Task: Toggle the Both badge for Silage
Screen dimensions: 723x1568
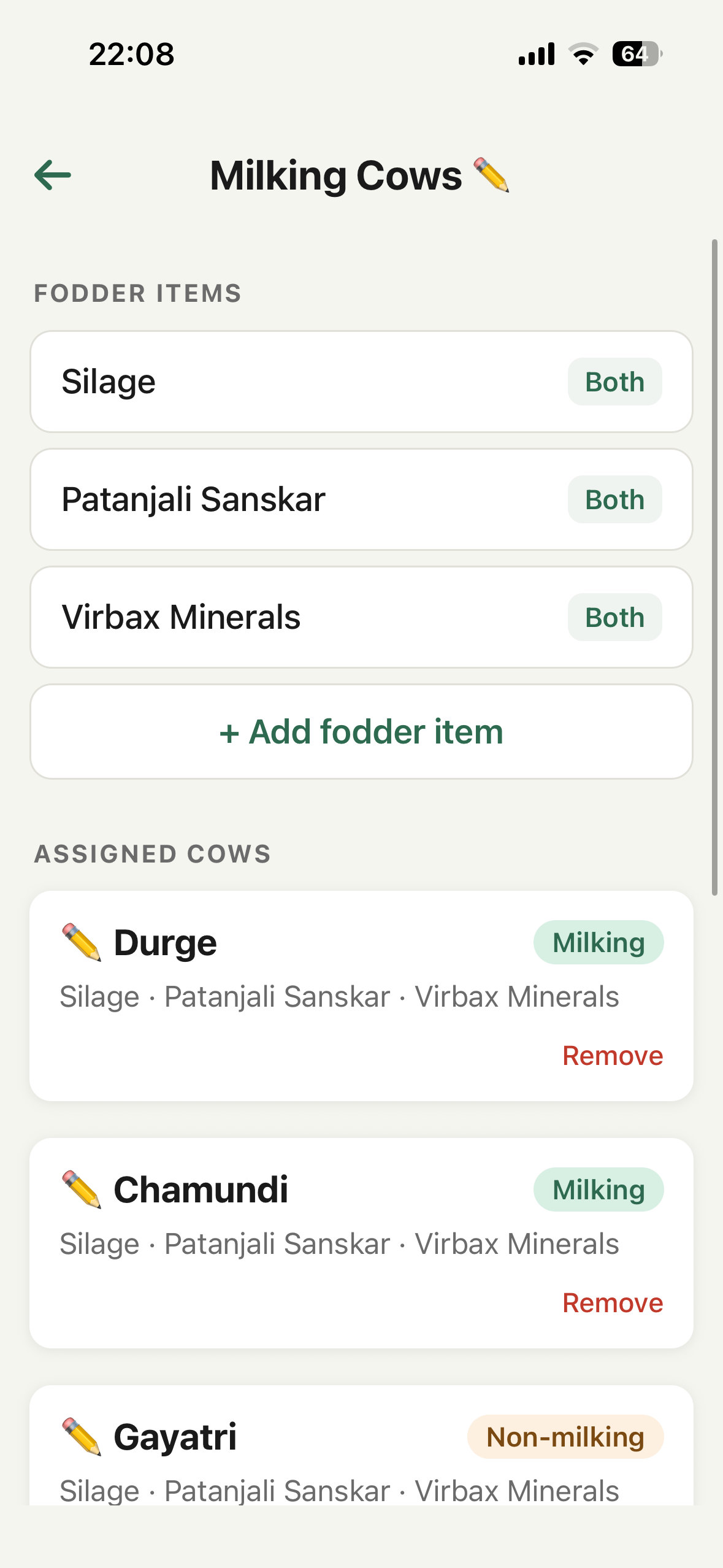Action: click(614, 382)
